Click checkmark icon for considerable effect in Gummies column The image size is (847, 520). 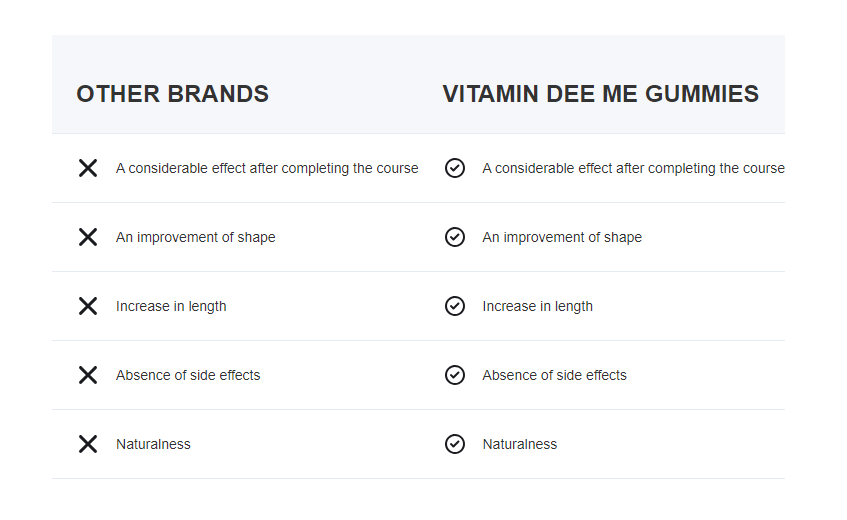click(455, 168)
